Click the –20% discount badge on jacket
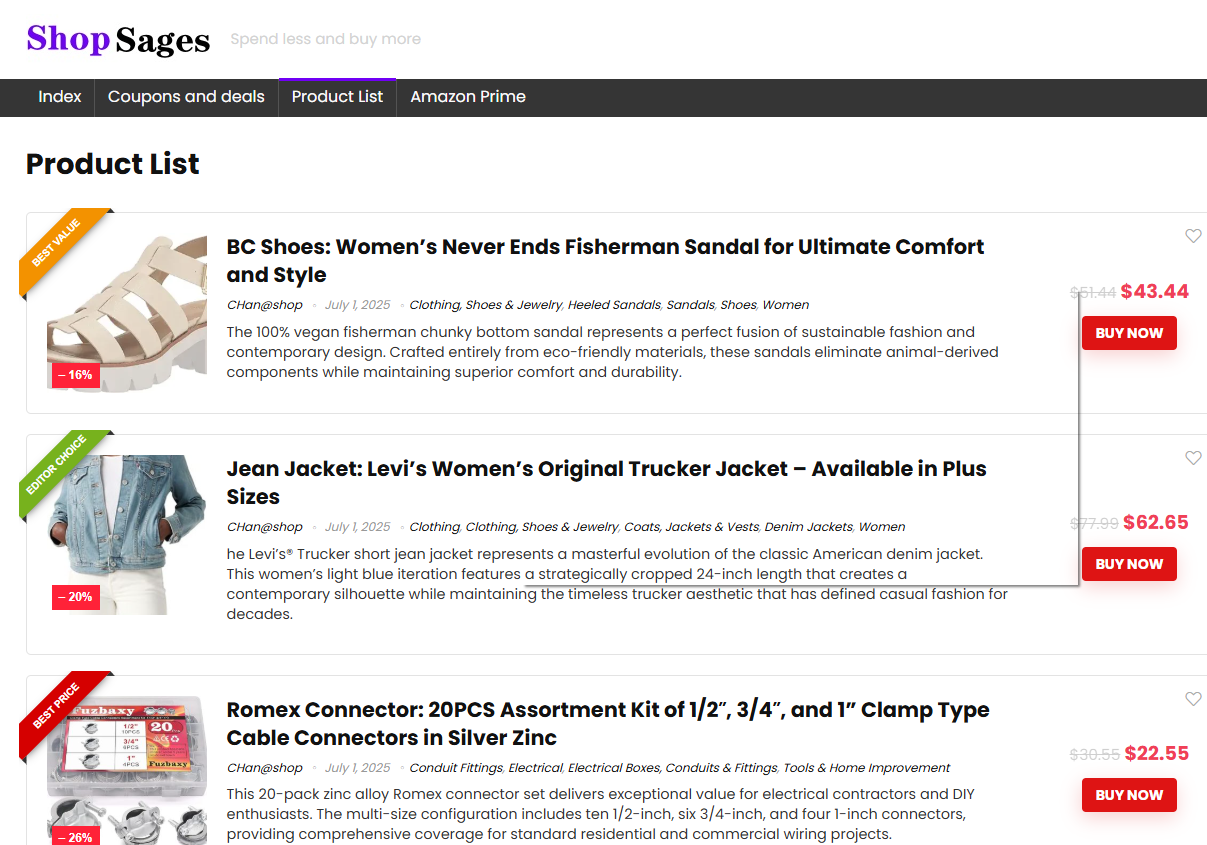 [75, 597]
